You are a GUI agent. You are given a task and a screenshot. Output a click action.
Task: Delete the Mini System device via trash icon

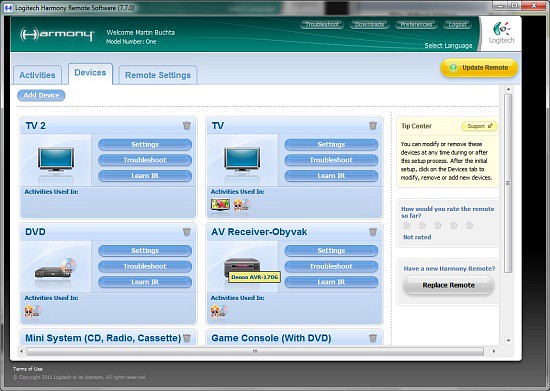tap(187, 338)
